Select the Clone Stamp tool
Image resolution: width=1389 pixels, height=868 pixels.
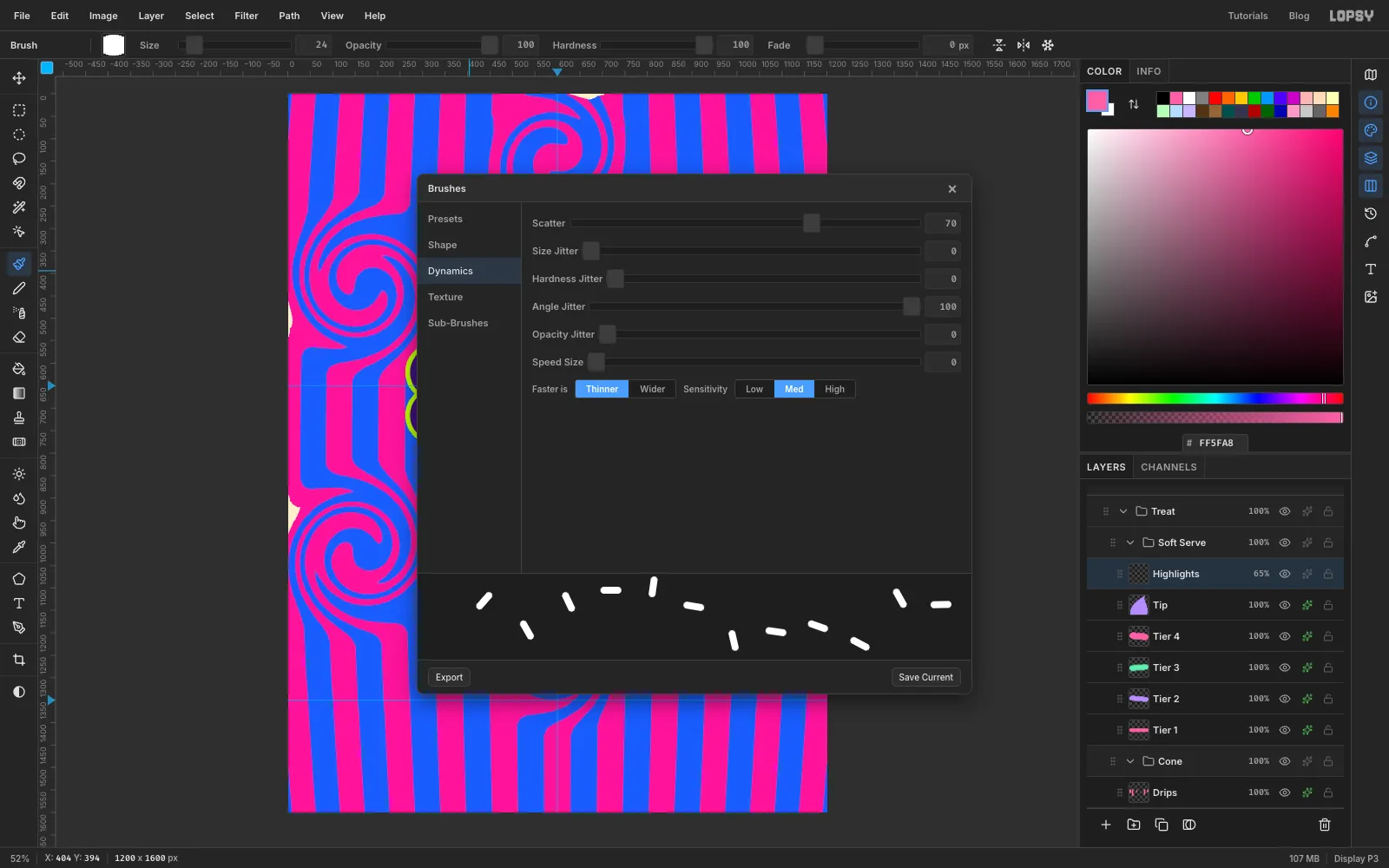19,418
